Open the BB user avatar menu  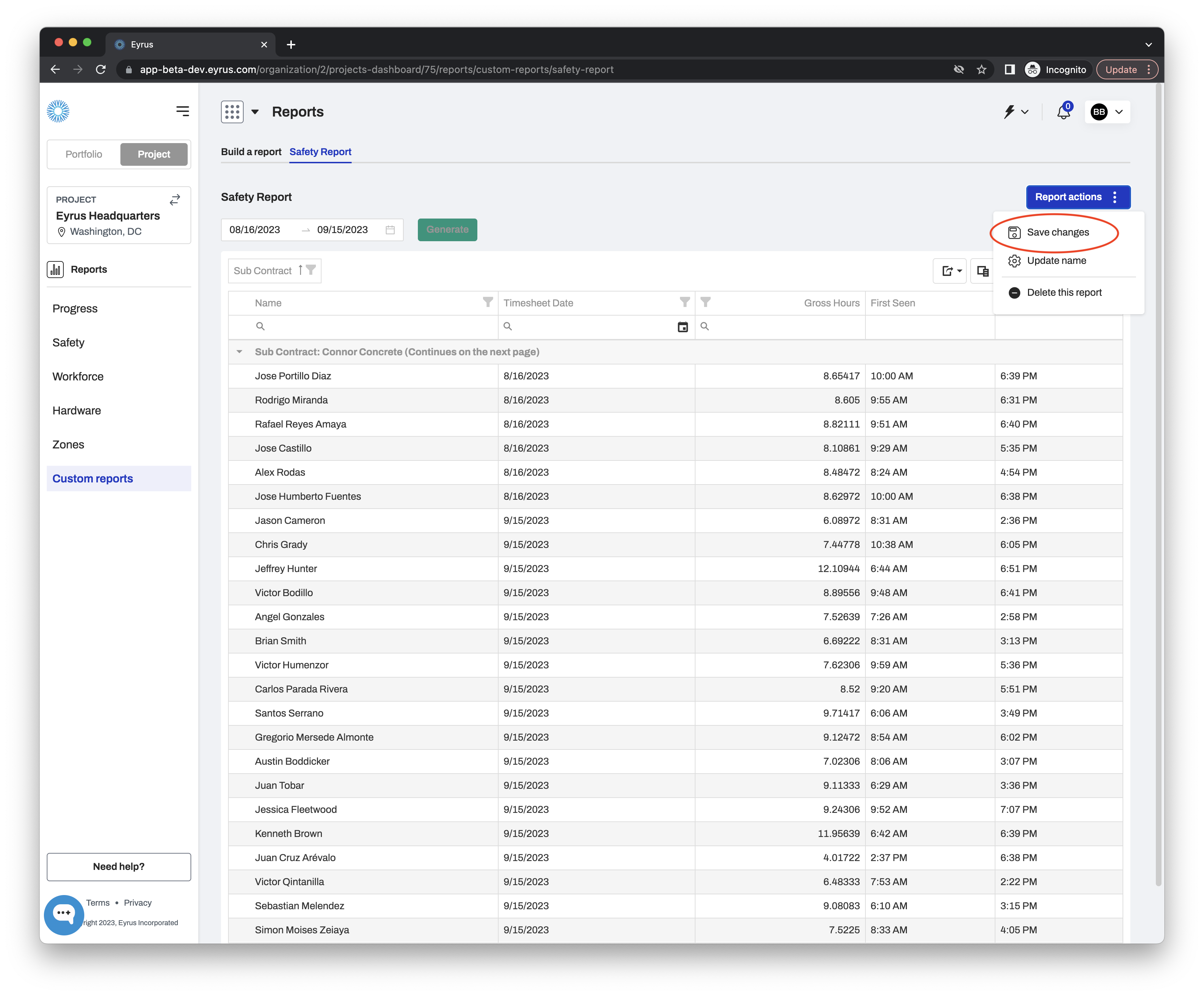1108,112
